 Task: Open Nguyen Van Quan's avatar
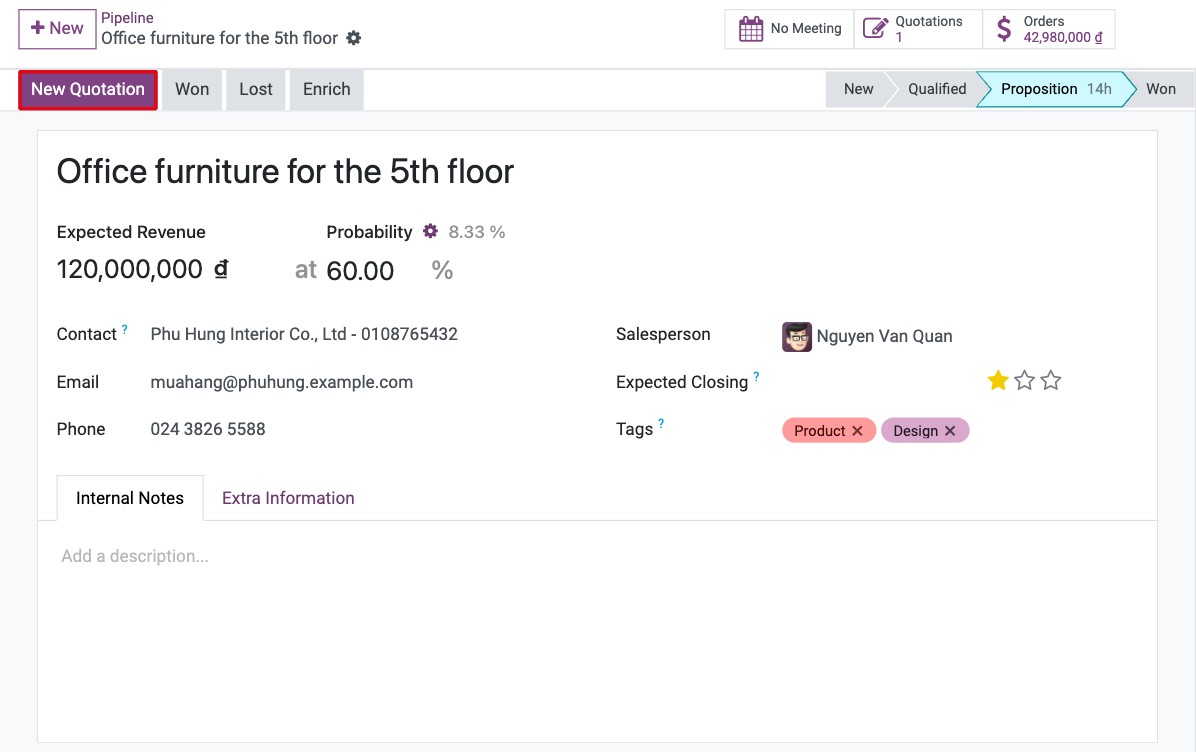click(796, 336)
